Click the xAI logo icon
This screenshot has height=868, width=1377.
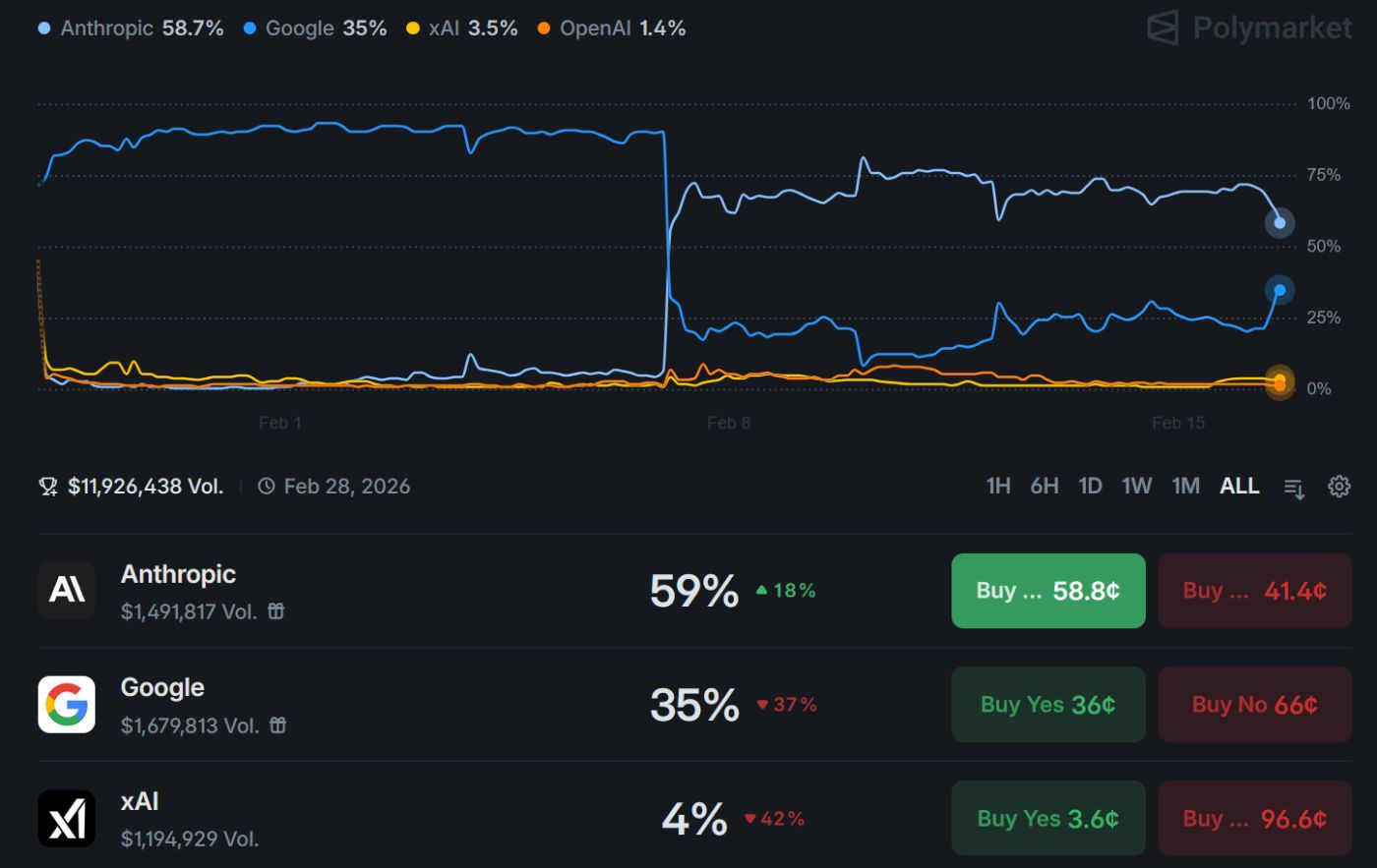[x=67, y=818]
